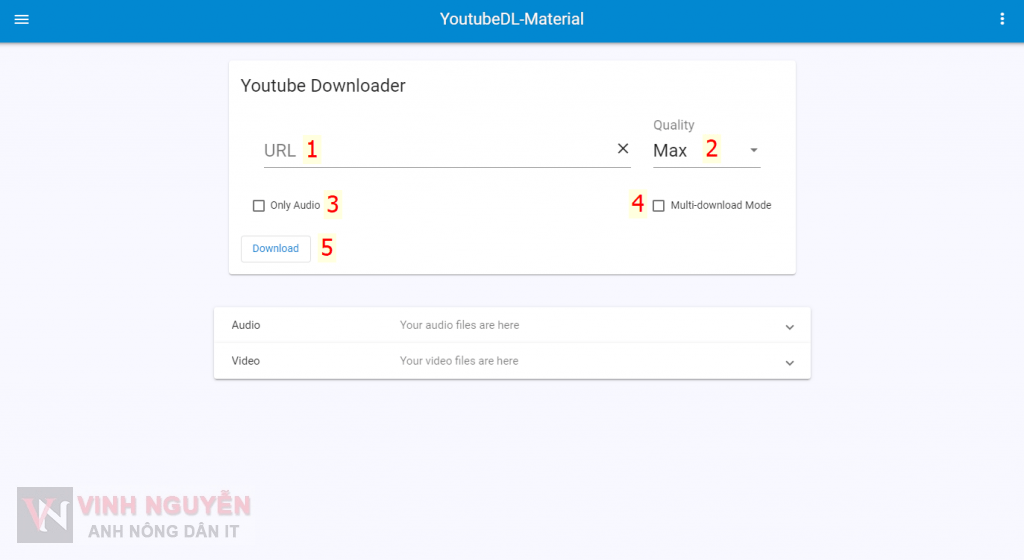Expand the Audio panel chevron
The image size is (1024, 560).
pyautogui.click(x=789, y=327)
